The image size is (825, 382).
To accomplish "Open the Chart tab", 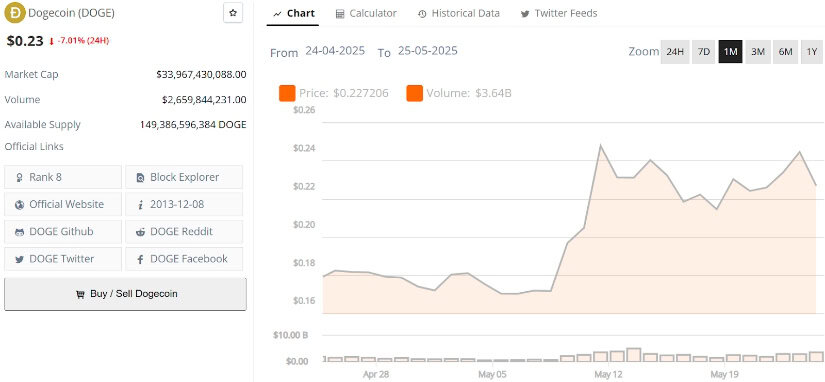I will pos(293,14).
